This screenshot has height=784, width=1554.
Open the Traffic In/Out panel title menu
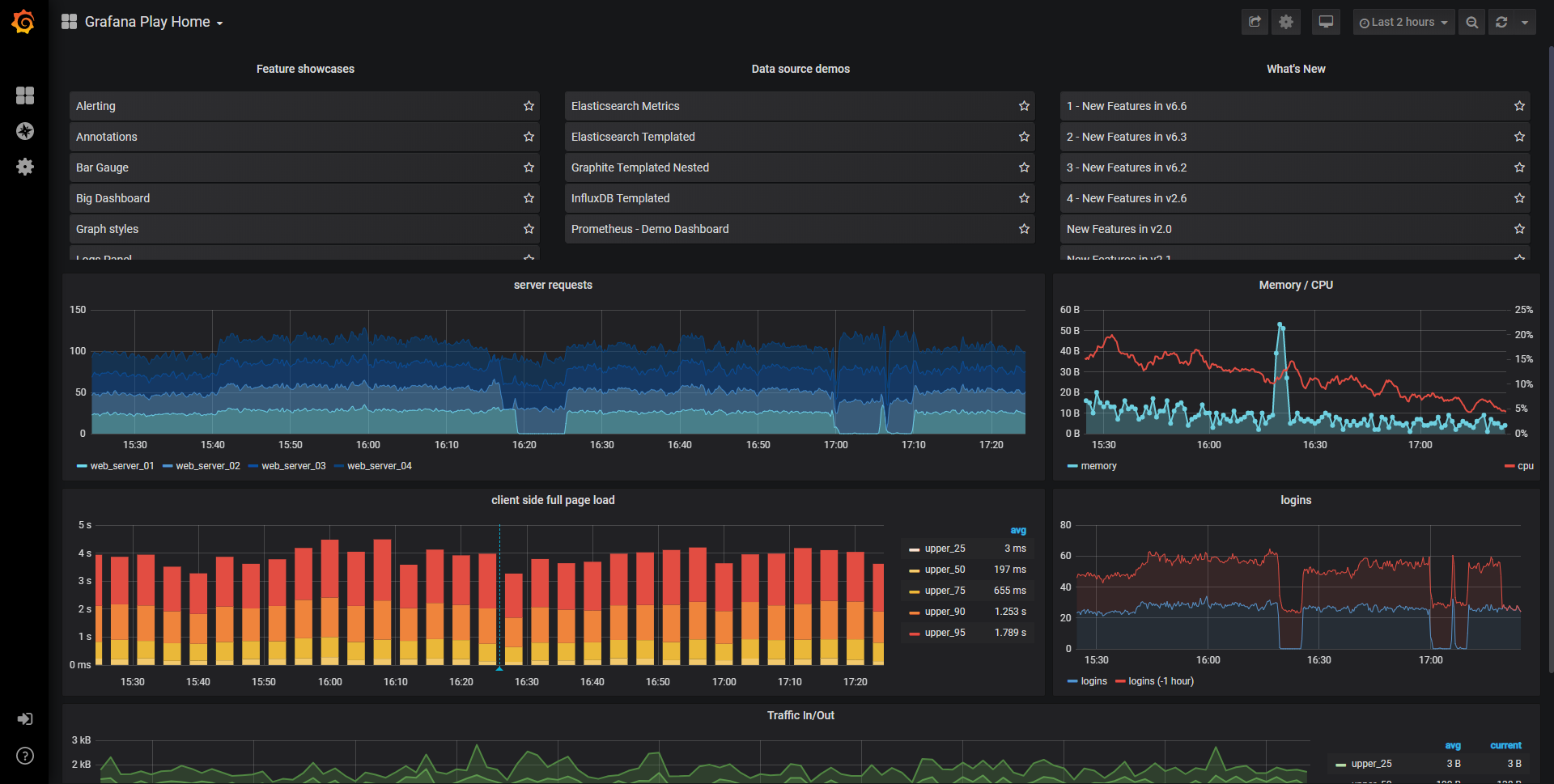pyautogui.click(x=800, y=715)
